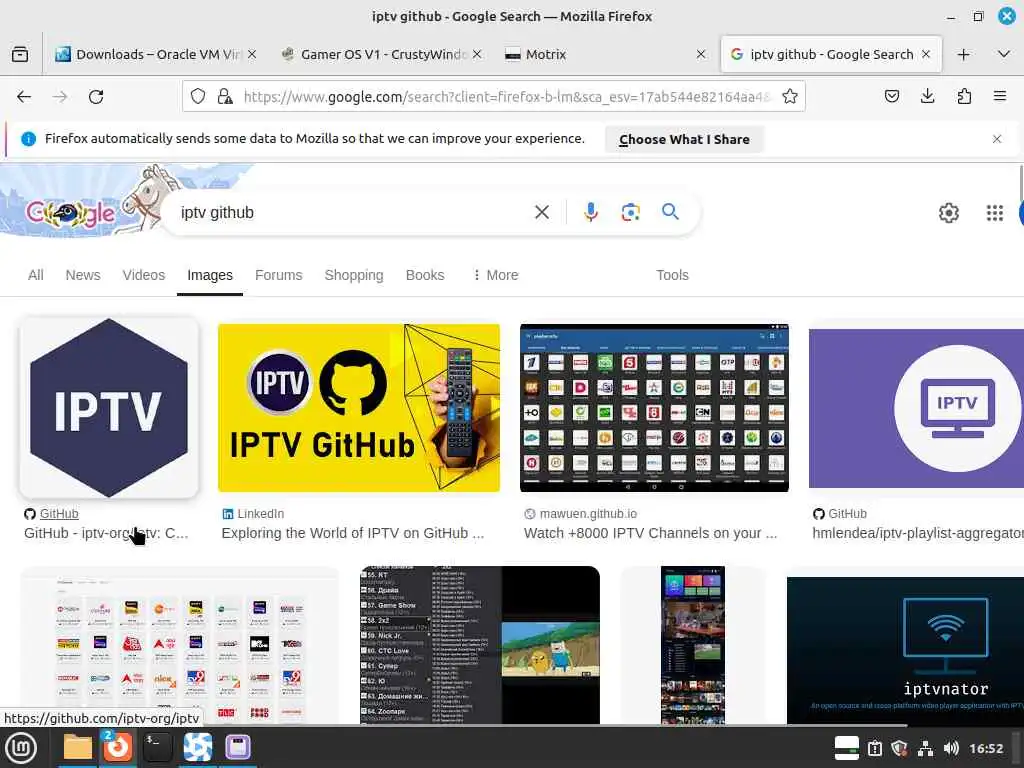Close the Downloads Oracle VM tab

(252, 54)
